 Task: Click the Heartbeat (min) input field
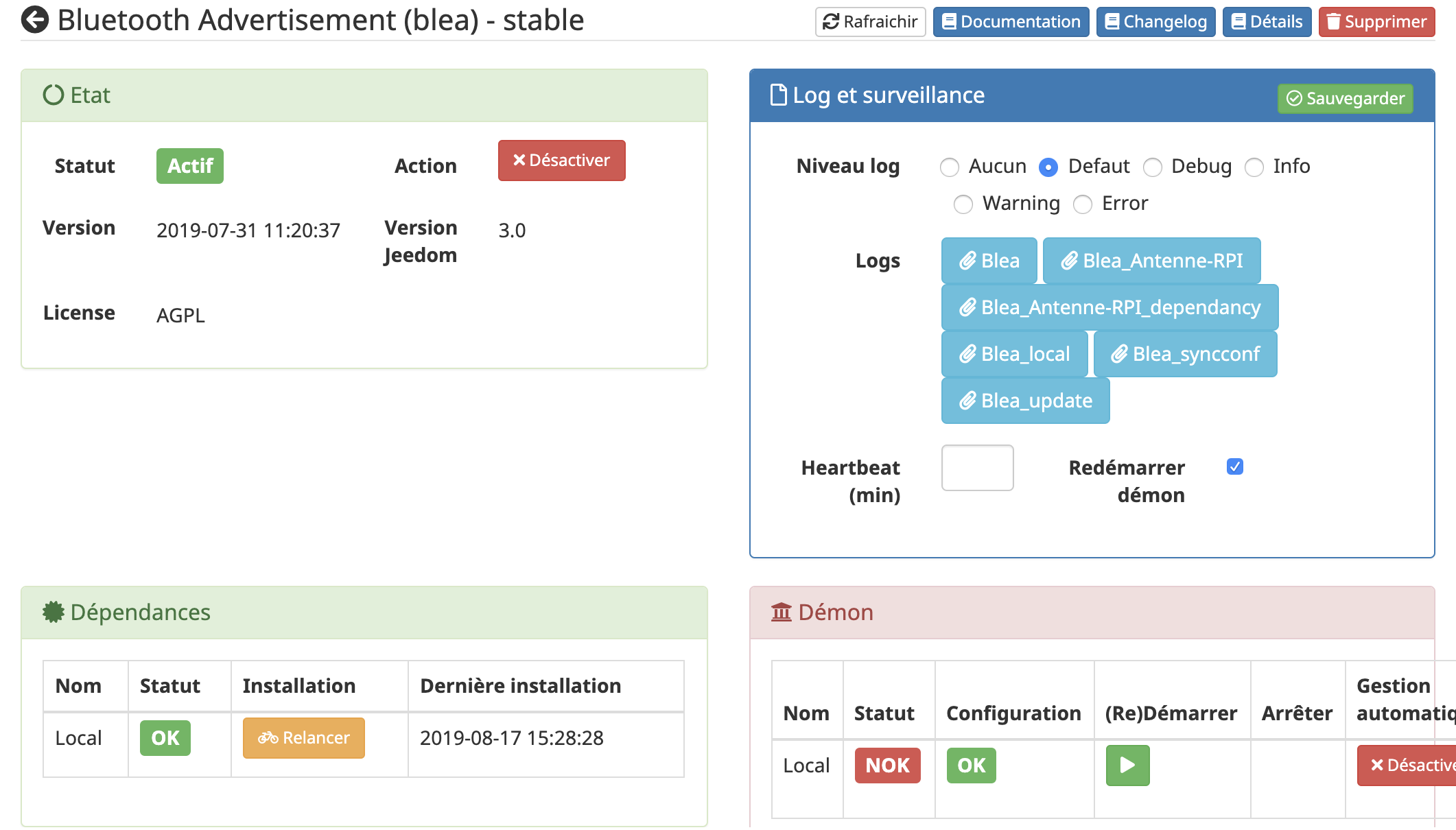(x=977, y=468)
